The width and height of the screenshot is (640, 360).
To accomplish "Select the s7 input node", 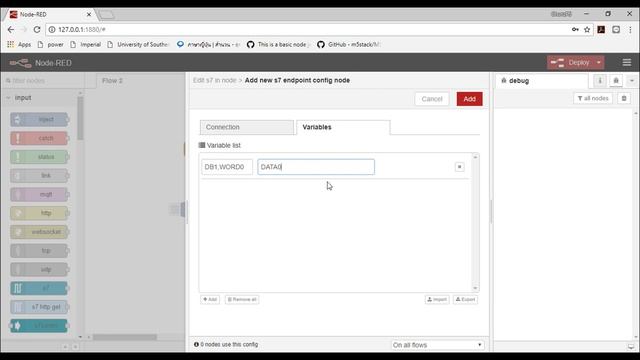I will (39, 288).
